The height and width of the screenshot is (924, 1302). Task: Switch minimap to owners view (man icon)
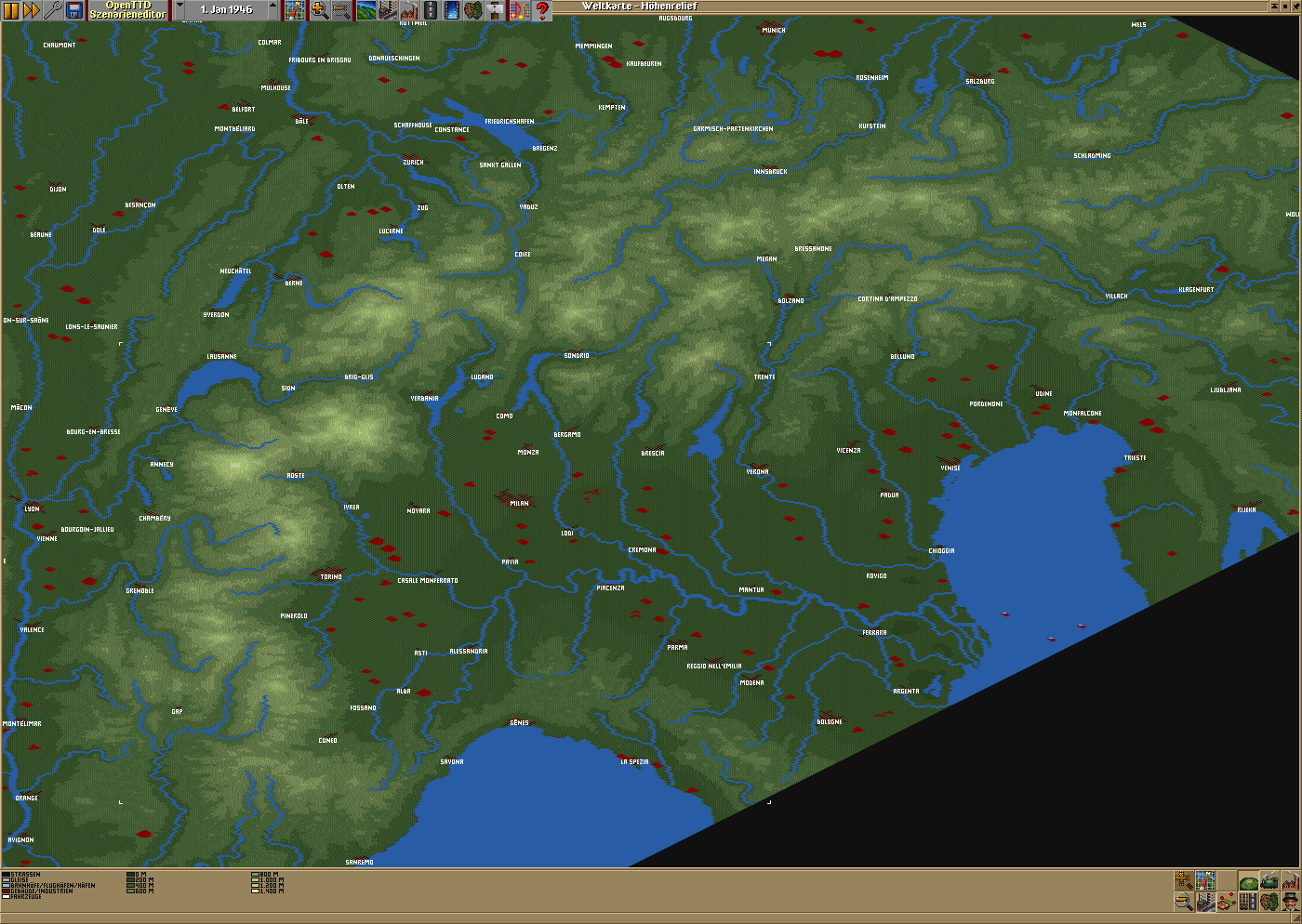(x=1291, y=902)
